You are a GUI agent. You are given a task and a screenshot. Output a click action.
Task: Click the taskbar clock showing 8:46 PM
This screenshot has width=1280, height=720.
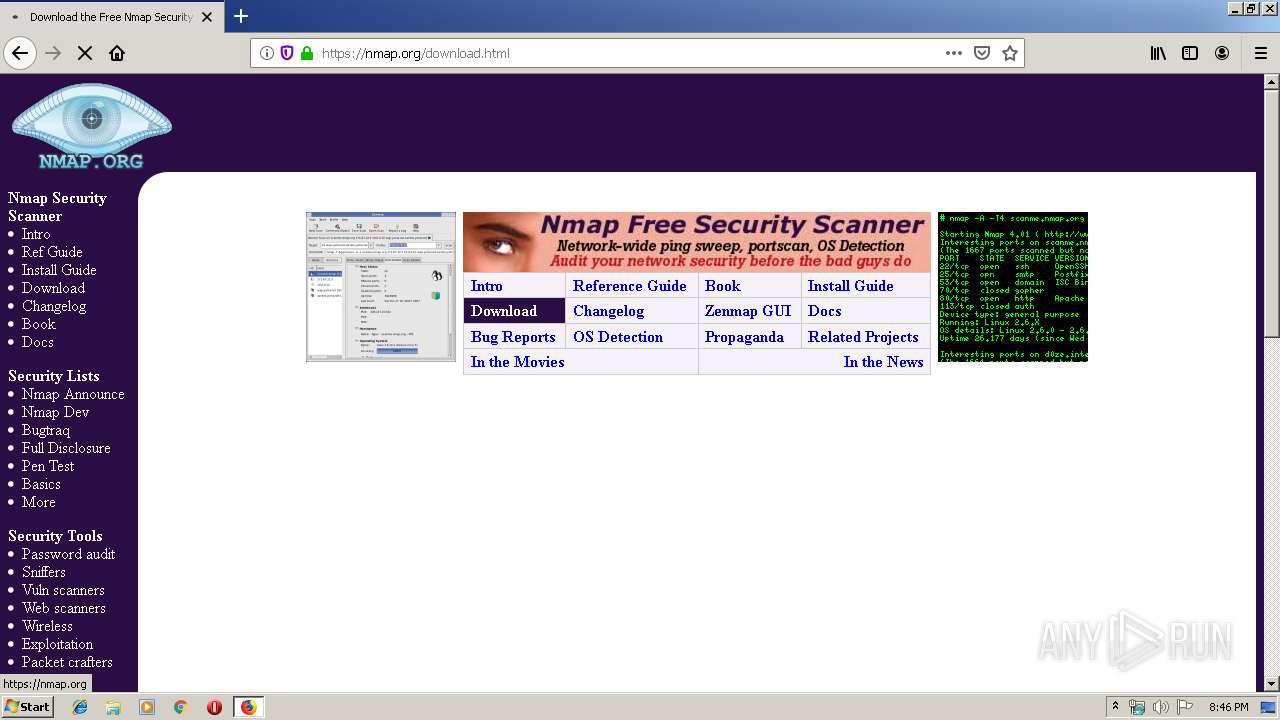(1229, 707)
